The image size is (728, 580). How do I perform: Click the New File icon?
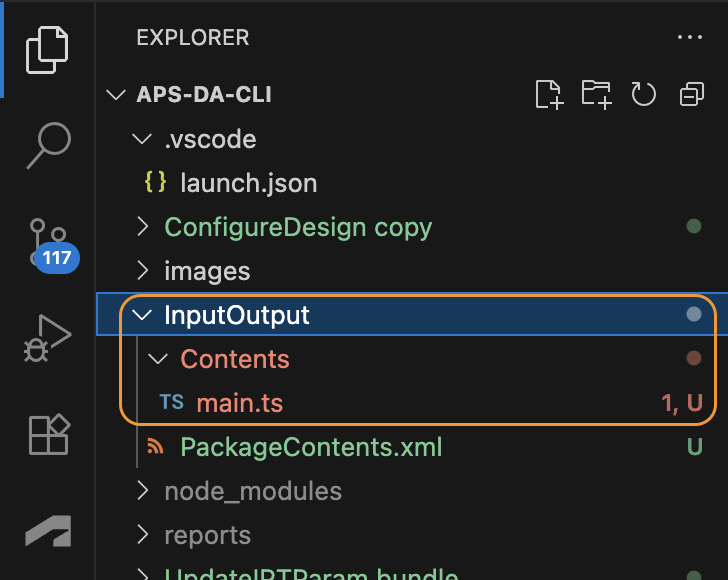(x=549, y=94)
